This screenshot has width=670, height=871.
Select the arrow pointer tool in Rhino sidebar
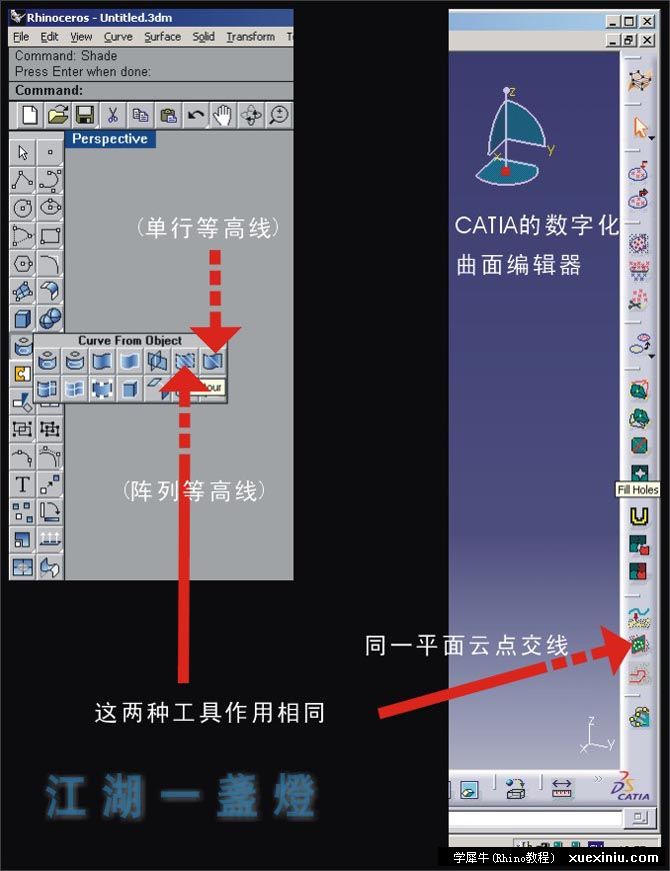point(23,152)
